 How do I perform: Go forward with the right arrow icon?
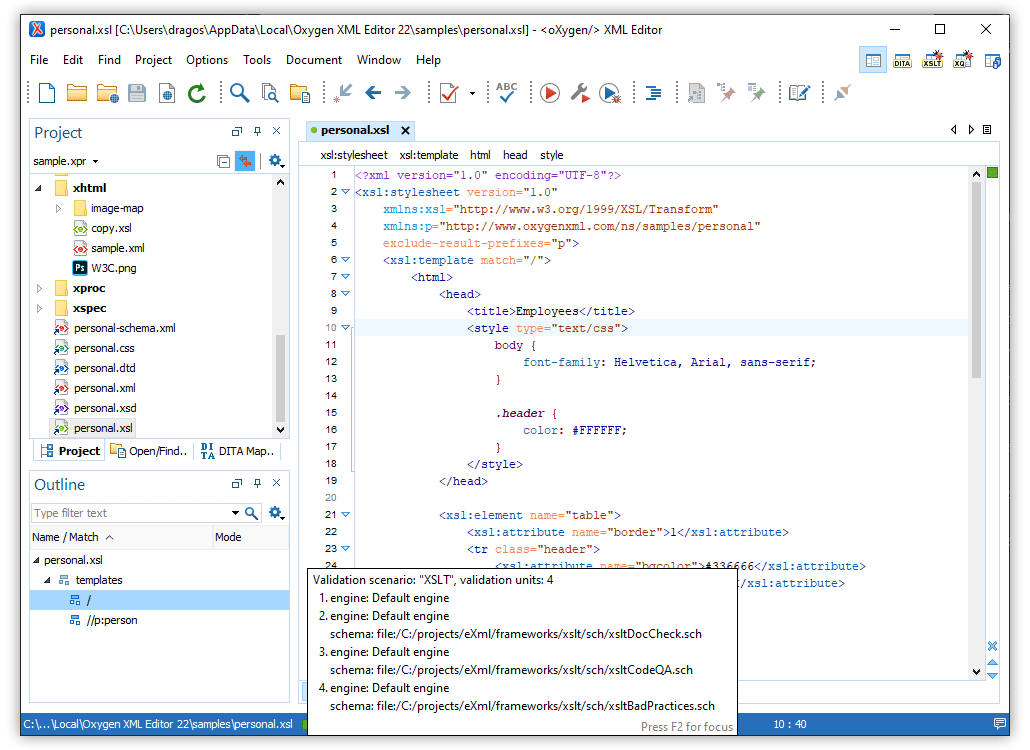[403, 93]
